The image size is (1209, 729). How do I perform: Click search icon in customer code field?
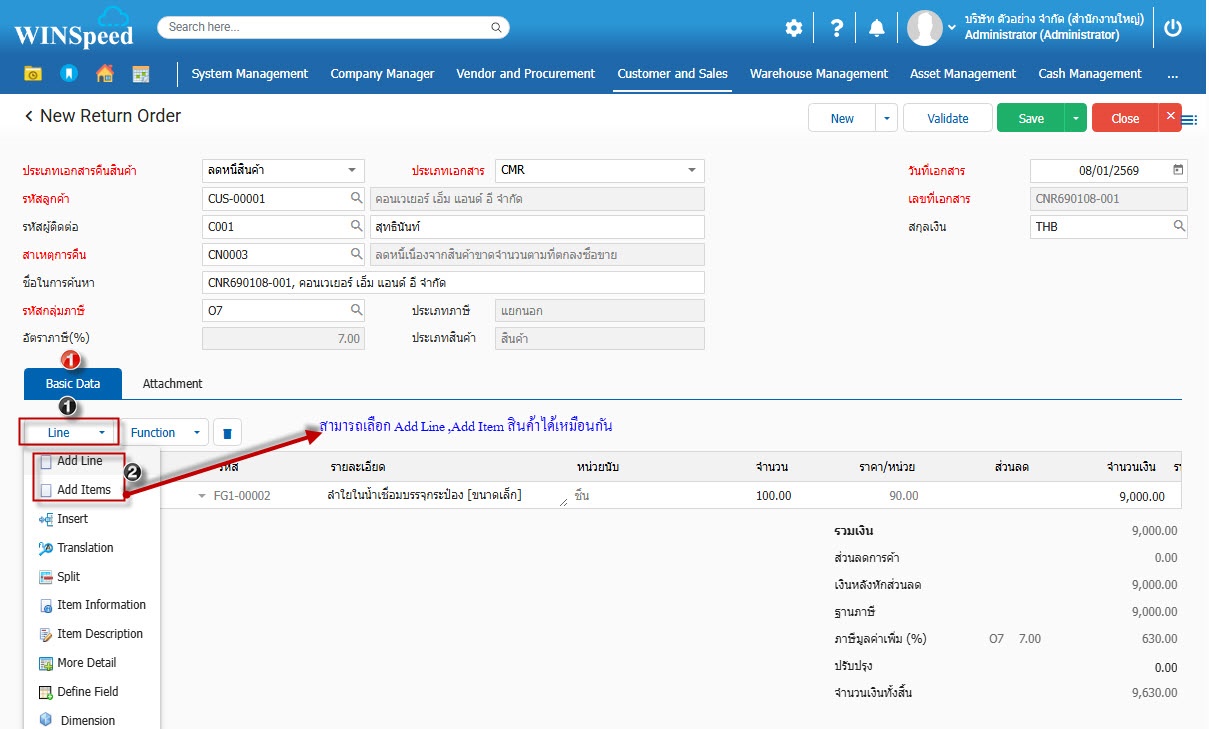(356, 199)
